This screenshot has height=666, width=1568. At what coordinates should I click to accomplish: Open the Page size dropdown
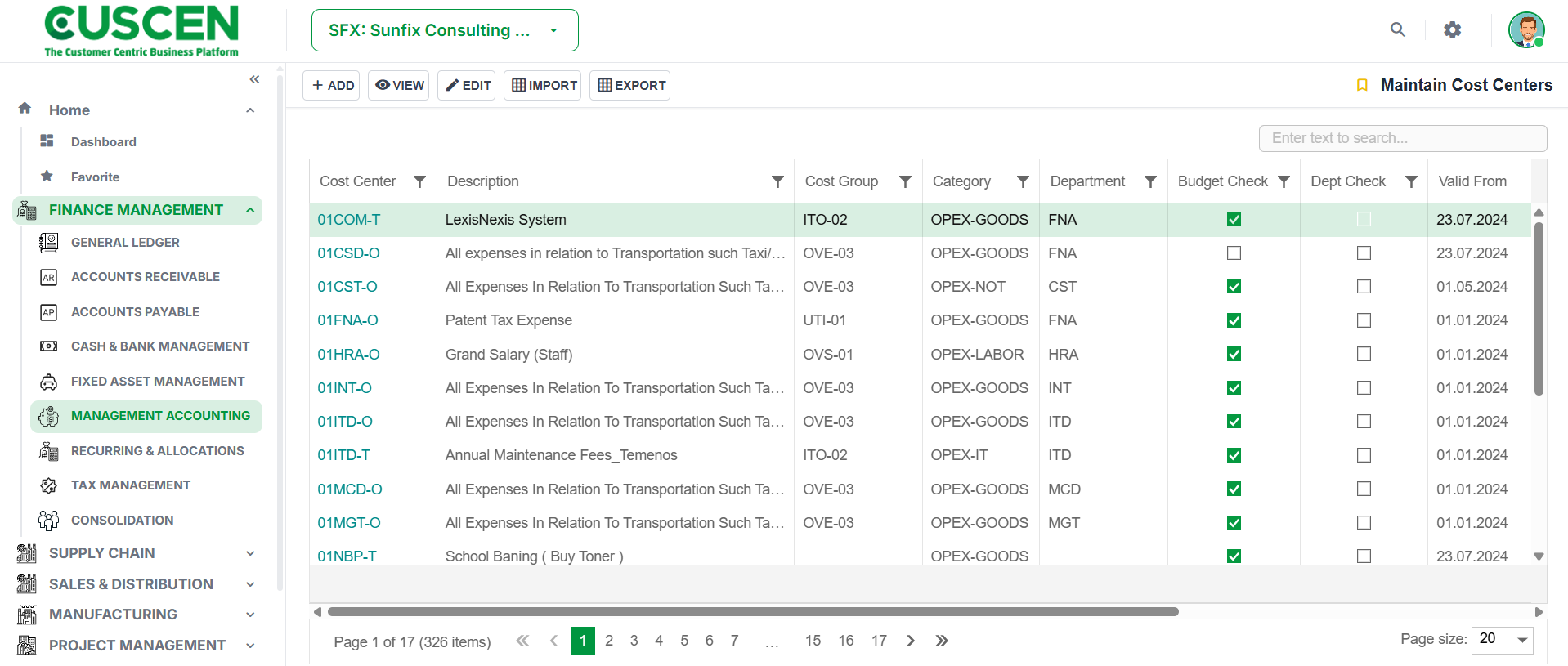[1503, 639]
